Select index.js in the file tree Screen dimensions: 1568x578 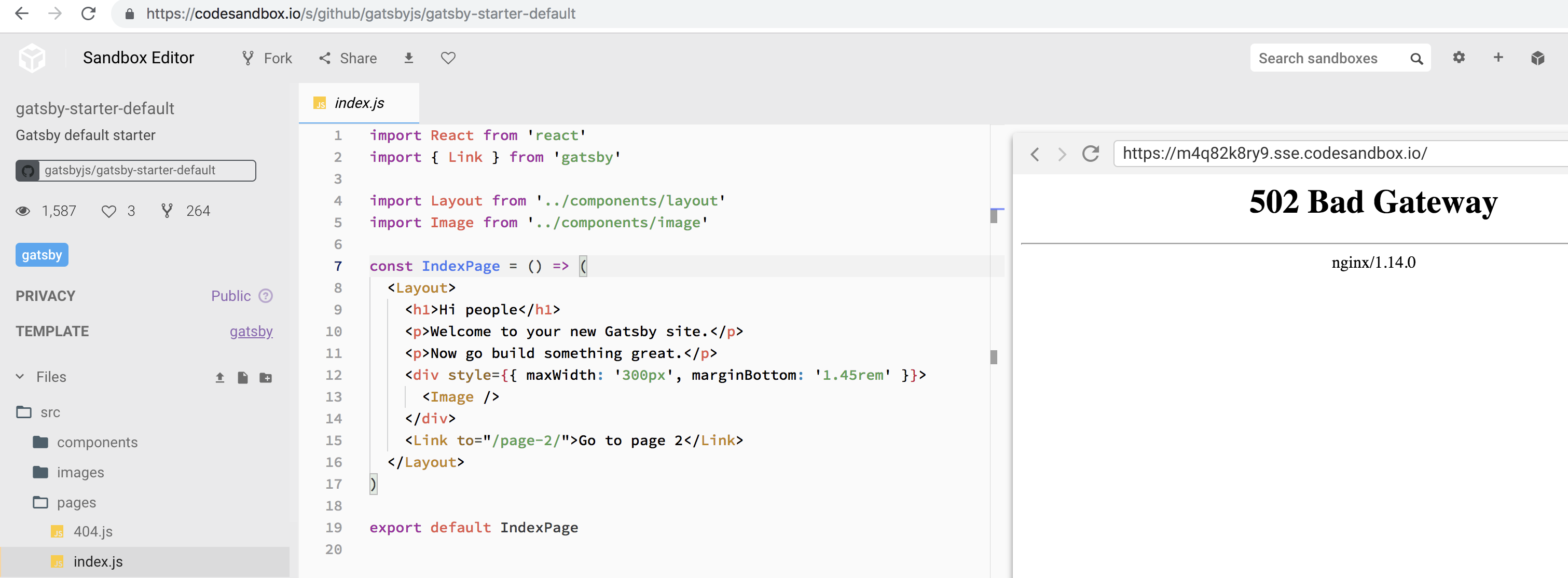(x=145, y=561)
